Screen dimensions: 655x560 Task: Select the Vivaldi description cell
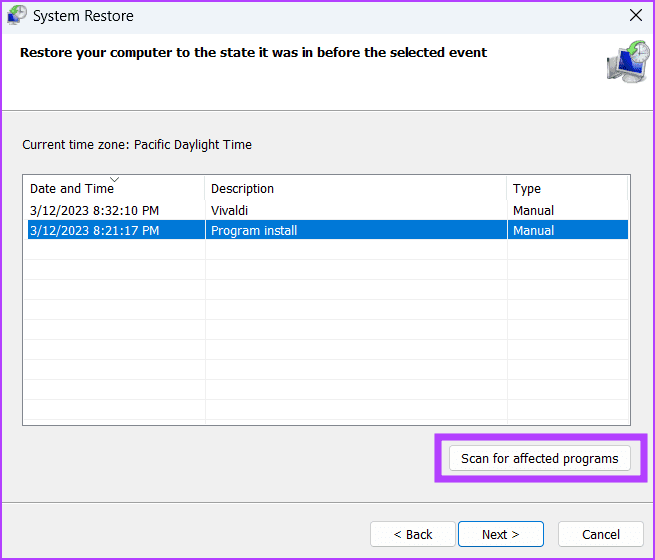tap(229, 210)
